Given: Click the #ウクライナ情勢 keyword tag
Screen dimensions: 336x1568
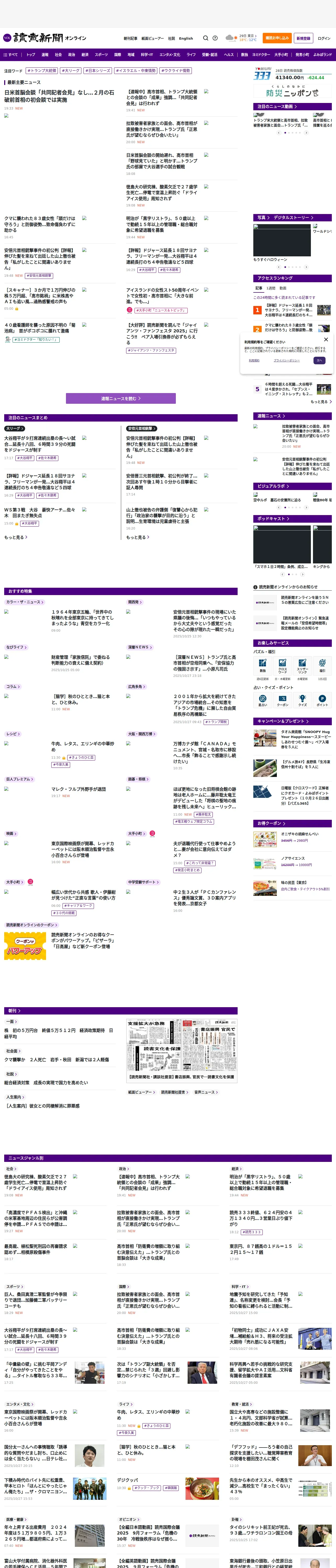Looking at the screenshot, I should point(176,71).
